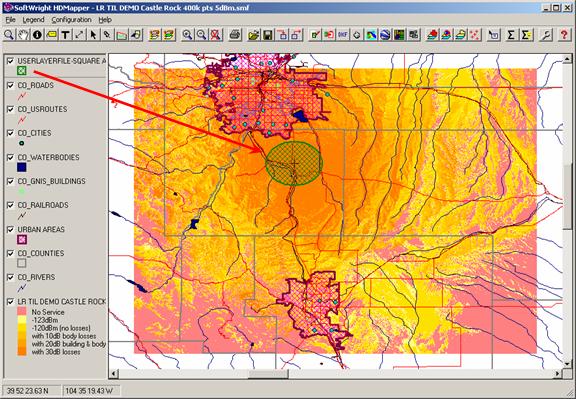
Task: Open the magnifier search icon near help
Action: (x=546, y=35)
